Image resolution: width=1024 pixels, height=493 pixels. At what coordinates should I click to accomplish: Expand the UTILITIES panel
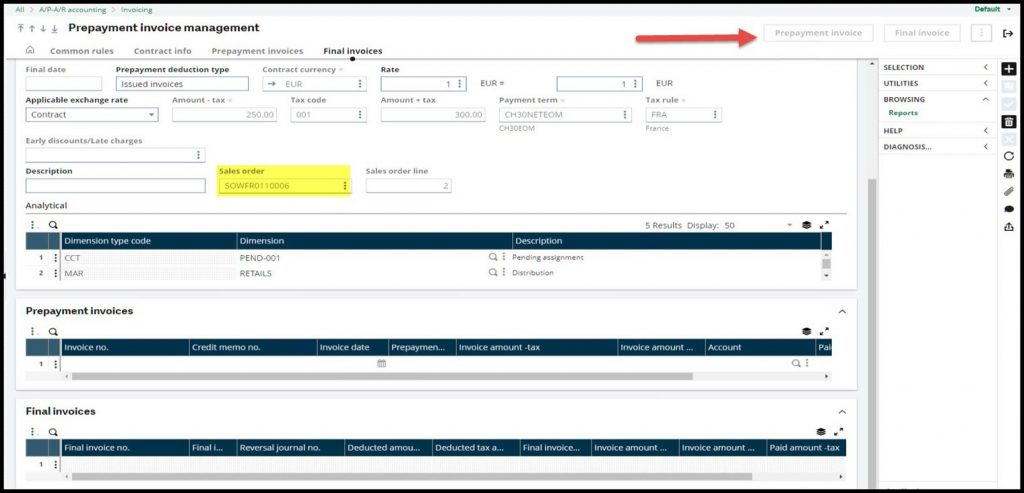point(985,83)
